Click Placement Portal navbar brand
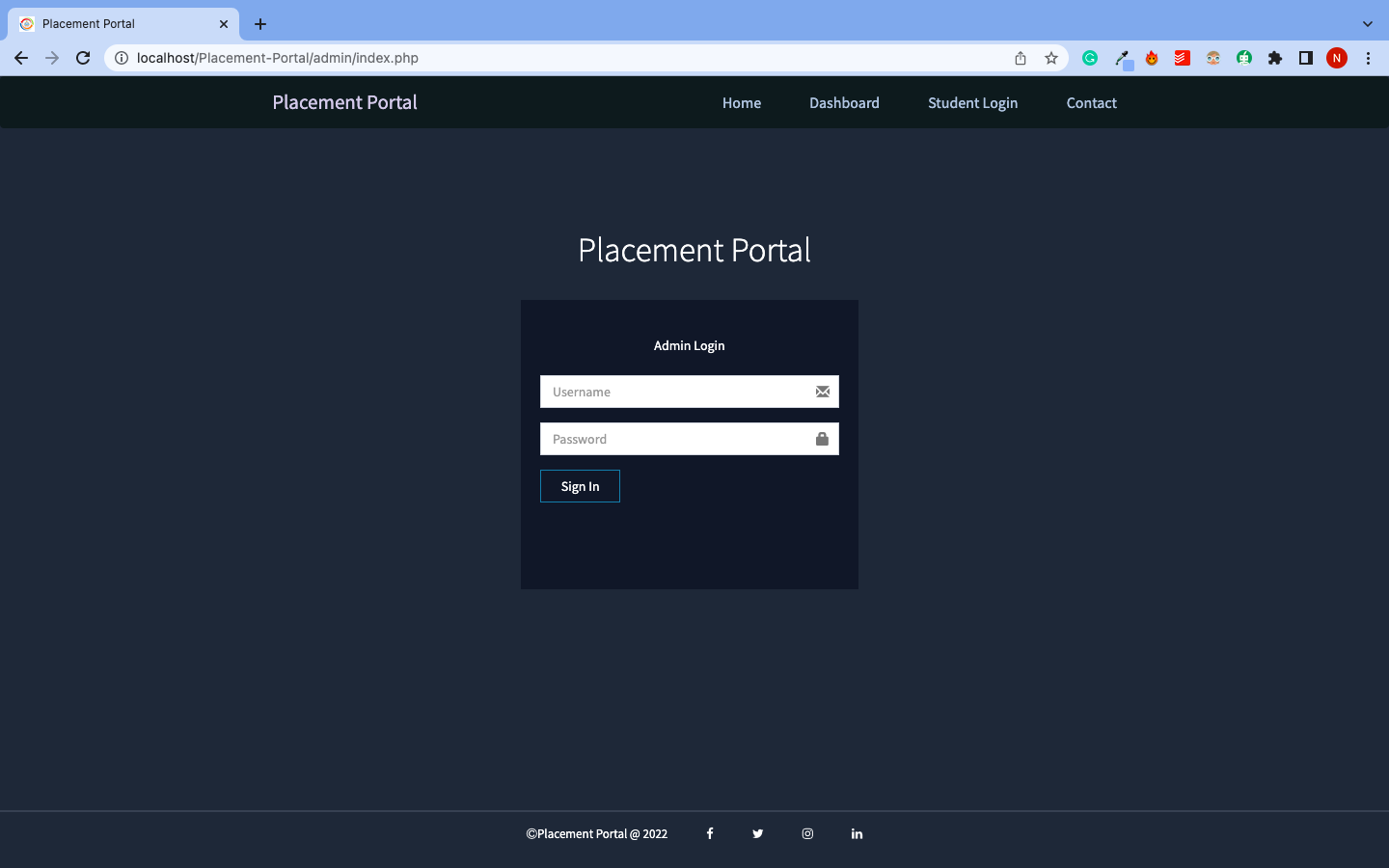The image size is (1389, 868). pyautogui.click(x=344, y=102)
